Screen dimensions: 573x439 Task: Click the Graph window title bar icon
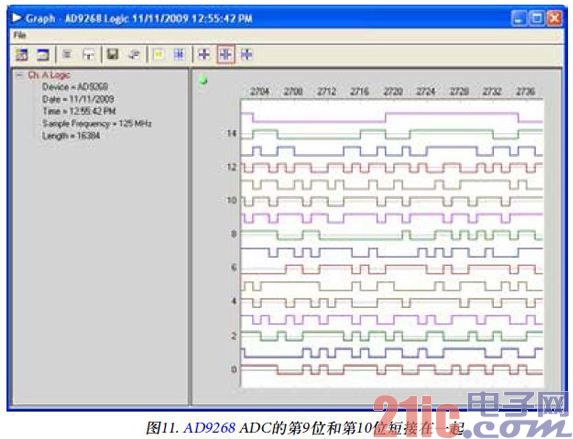coord(17,18)
